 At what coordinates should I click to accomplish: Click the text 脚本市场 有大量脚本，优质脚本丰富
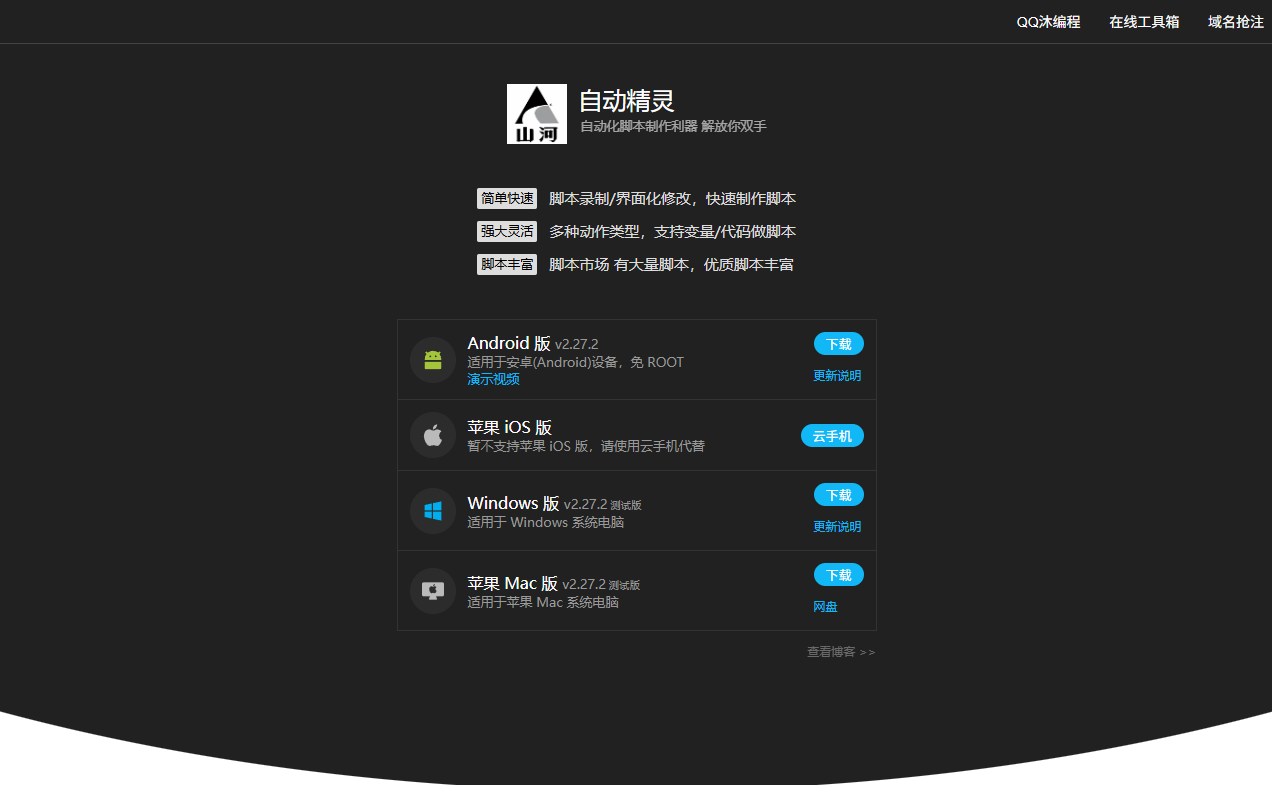[671, 265]
